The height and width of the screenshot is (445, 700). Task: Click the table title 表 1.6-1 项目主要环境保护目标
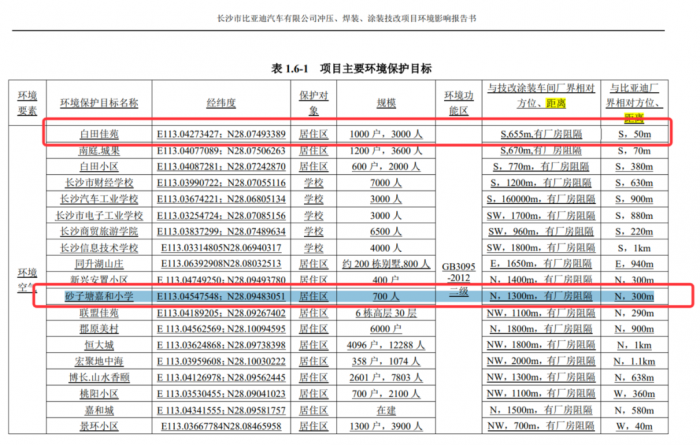coord(351,69)
